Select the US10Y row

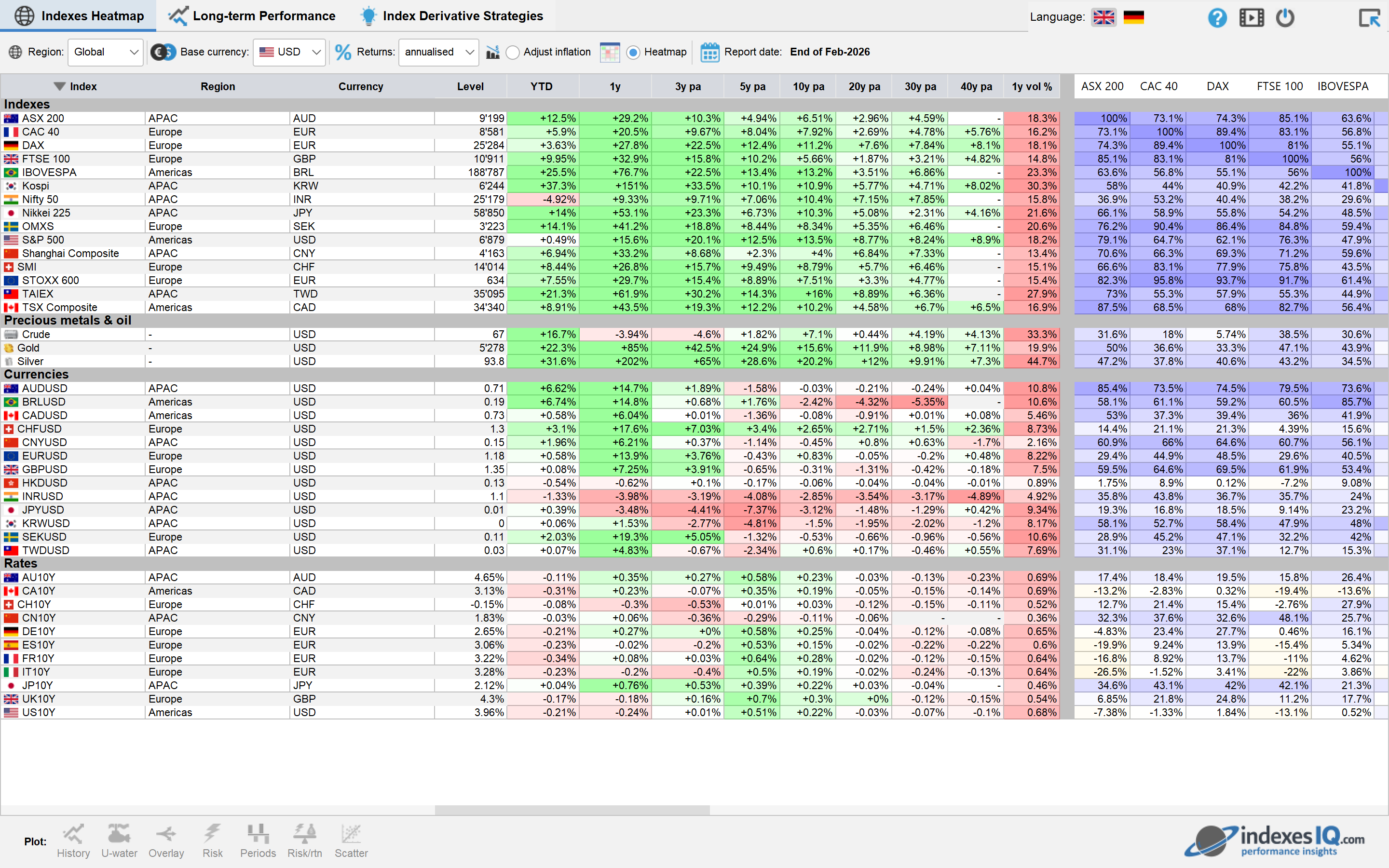pyautogui.click(x=530, y=712)
